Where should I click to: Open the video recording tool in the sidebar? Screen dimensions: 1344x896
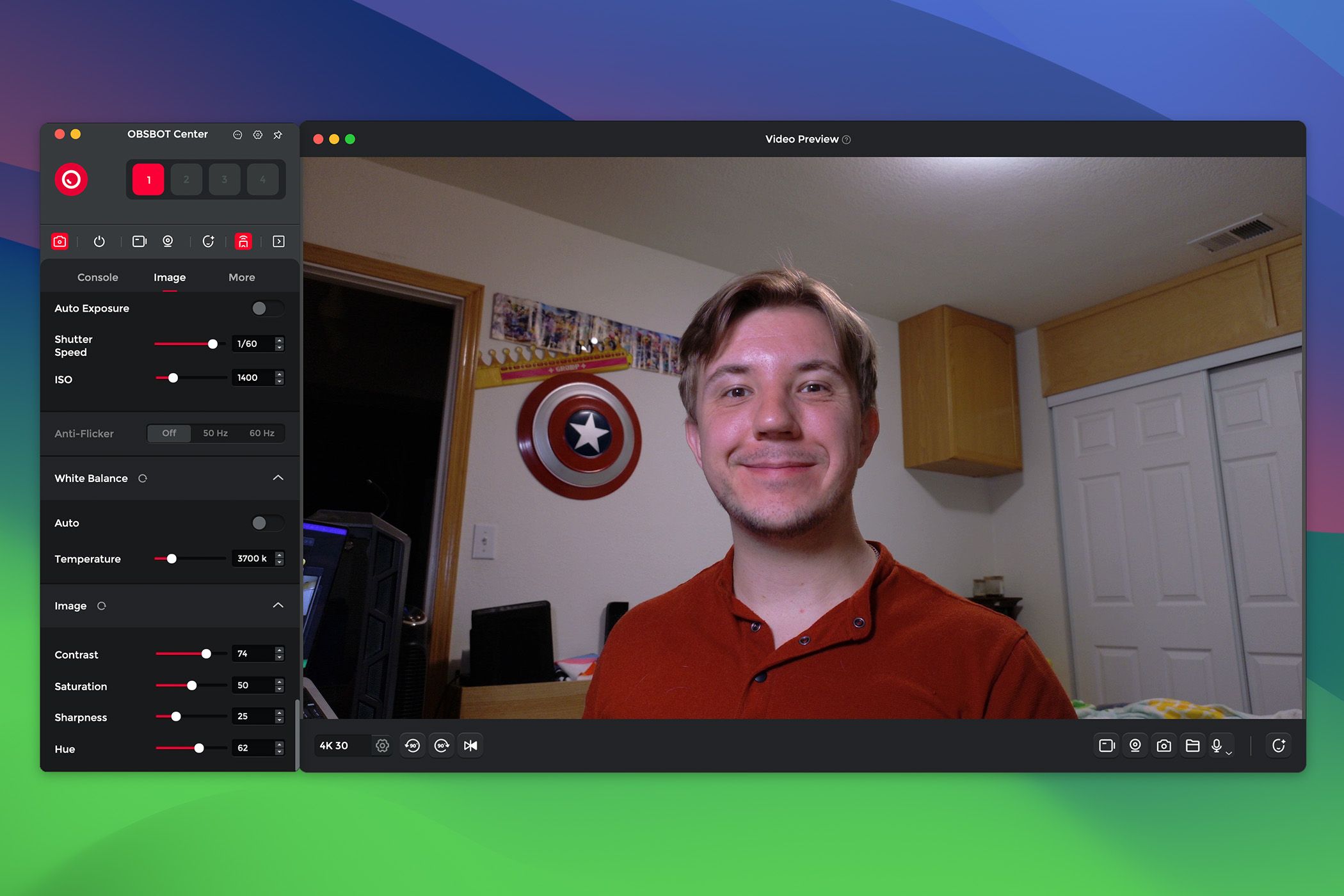pyautogui.click(x=139, y=241)
